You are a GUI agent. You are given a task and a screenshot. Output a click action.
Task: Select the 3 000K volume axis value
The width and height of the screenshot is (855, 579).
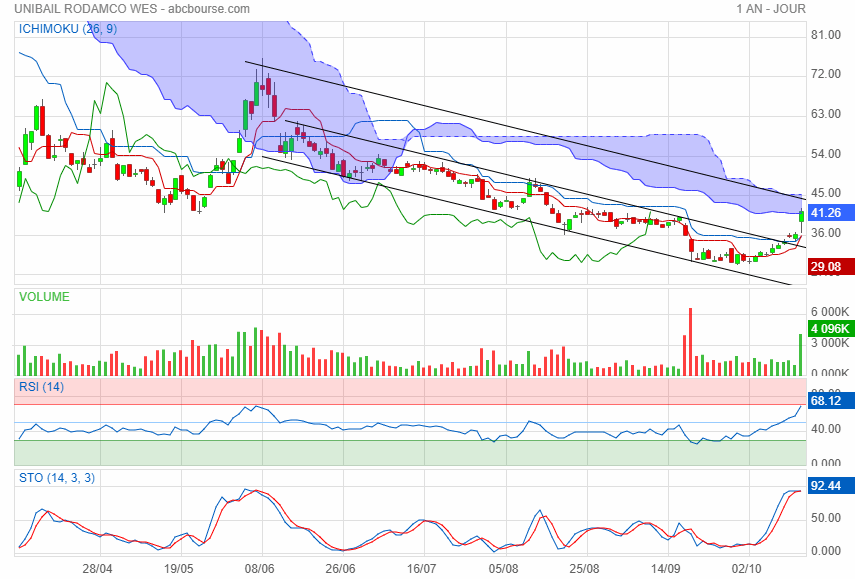(830, 342)
